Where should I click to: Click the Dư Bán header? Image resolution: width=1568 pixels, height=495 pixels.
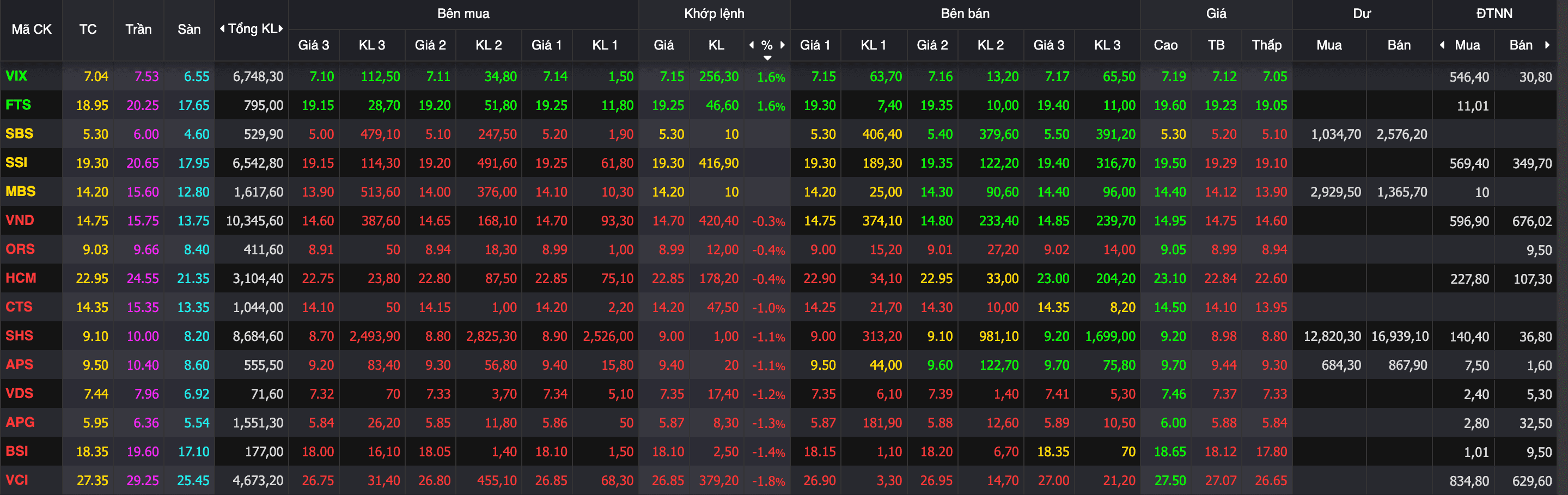click(1399, 45)
